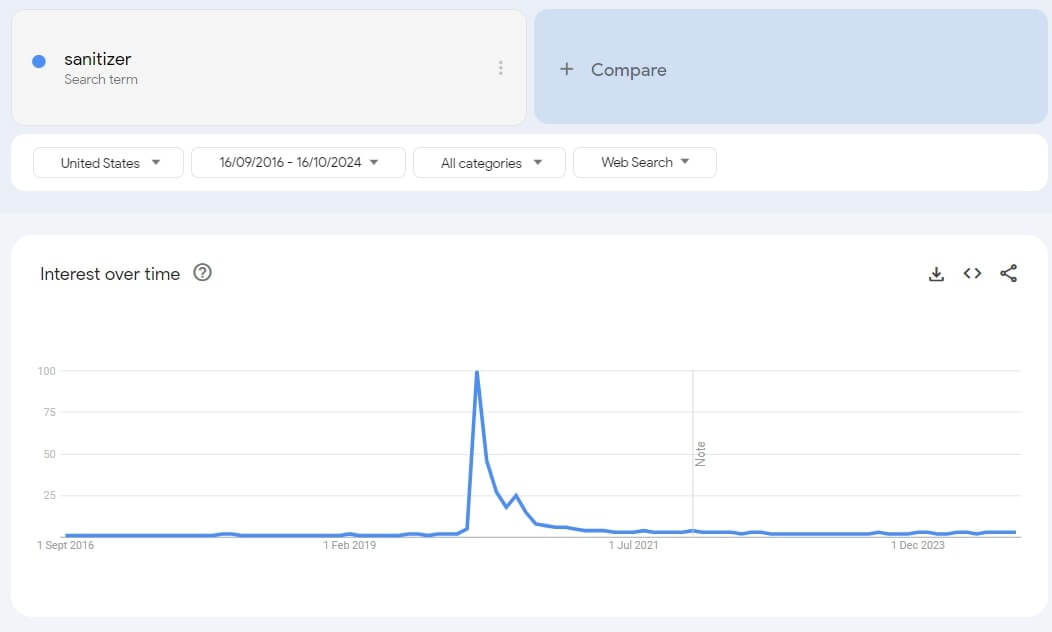Screen dimensions: 1052x632
Task: Click the 1 Dec 2023 axis label
Action: coord(918,545)
